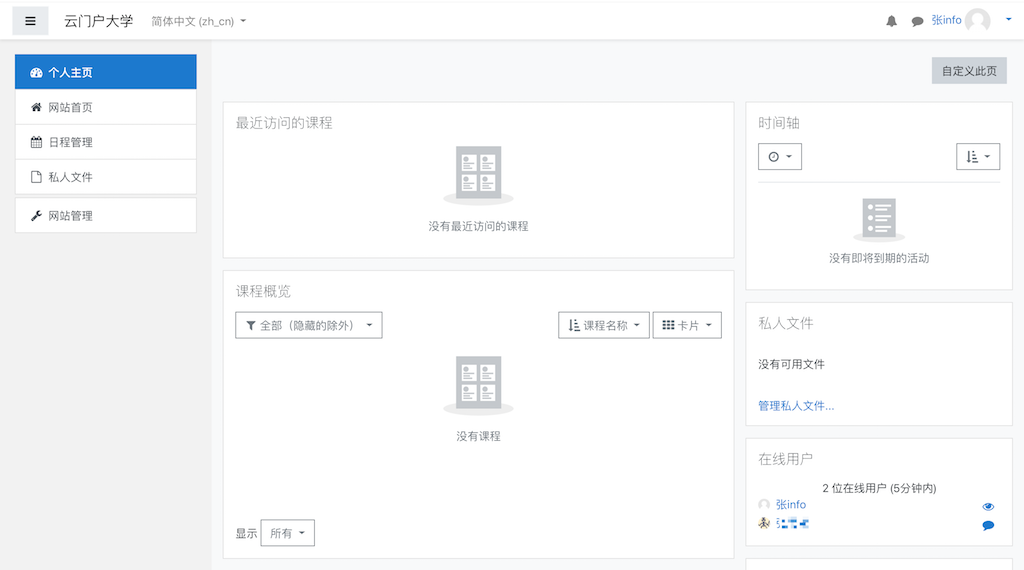Click the 自定义此页 button
This screenshot has width=1024, height=570.
click(969, 71)
